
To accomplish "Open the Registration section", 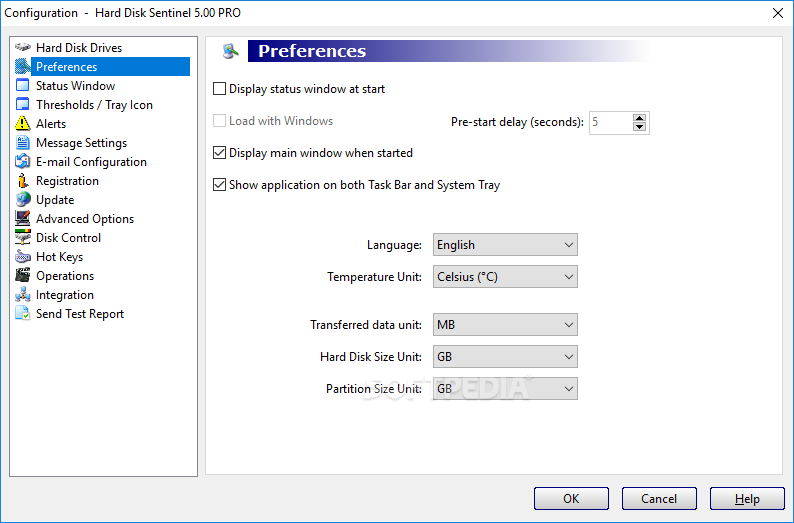I will [x=67, y=181].
